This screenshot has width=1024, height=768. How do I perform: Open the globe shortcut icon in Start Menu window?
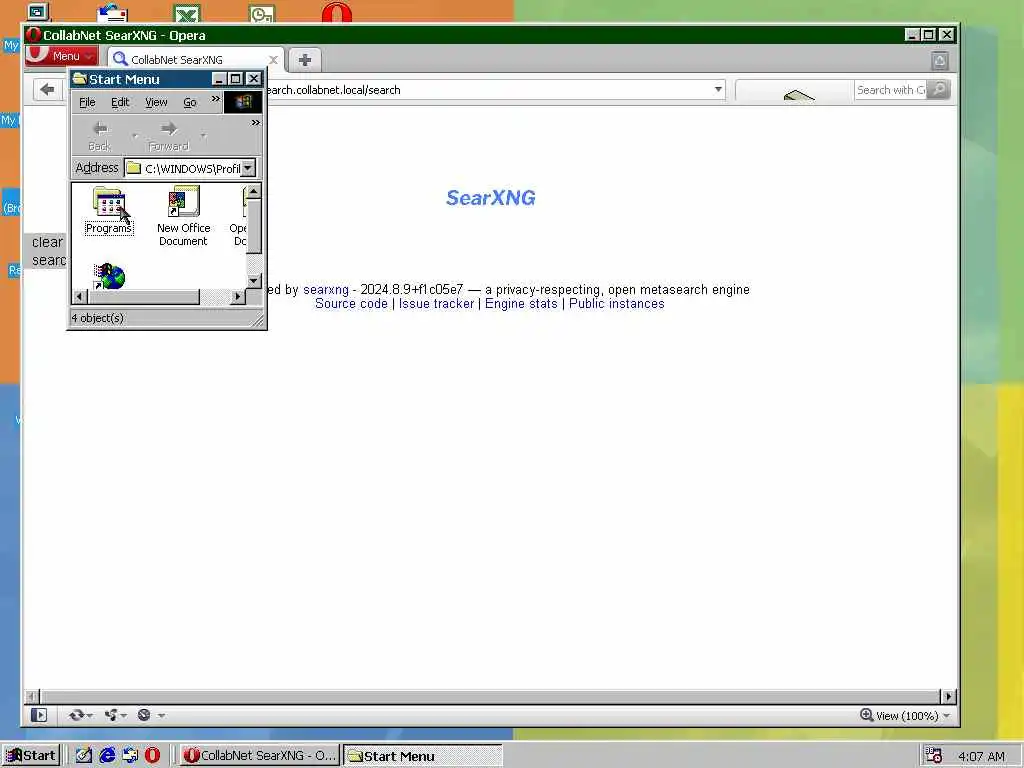click(x=110, y=277)
